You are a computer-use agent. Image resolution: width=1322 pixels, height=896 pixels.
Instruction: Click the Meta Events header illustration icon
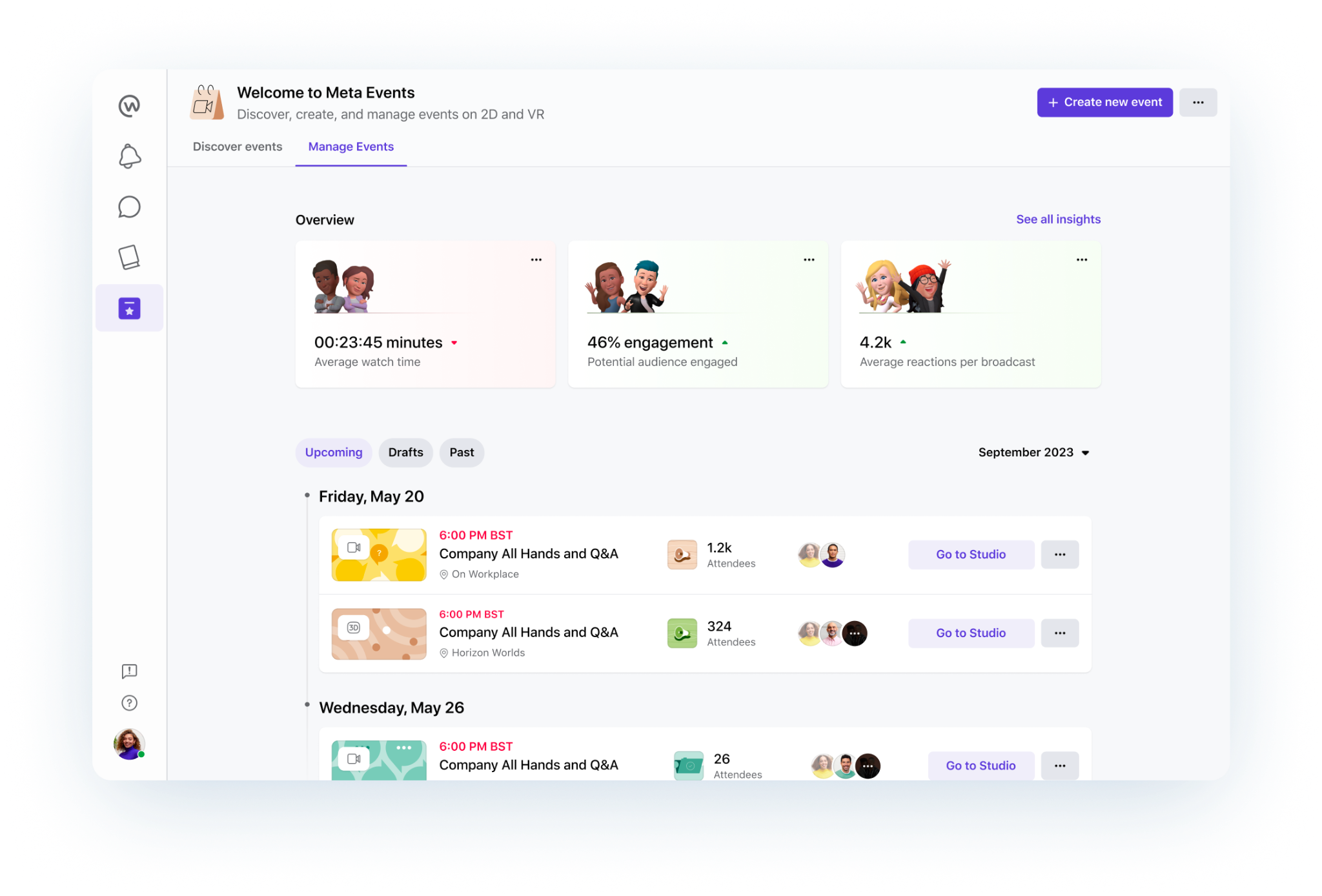point(207,103)
